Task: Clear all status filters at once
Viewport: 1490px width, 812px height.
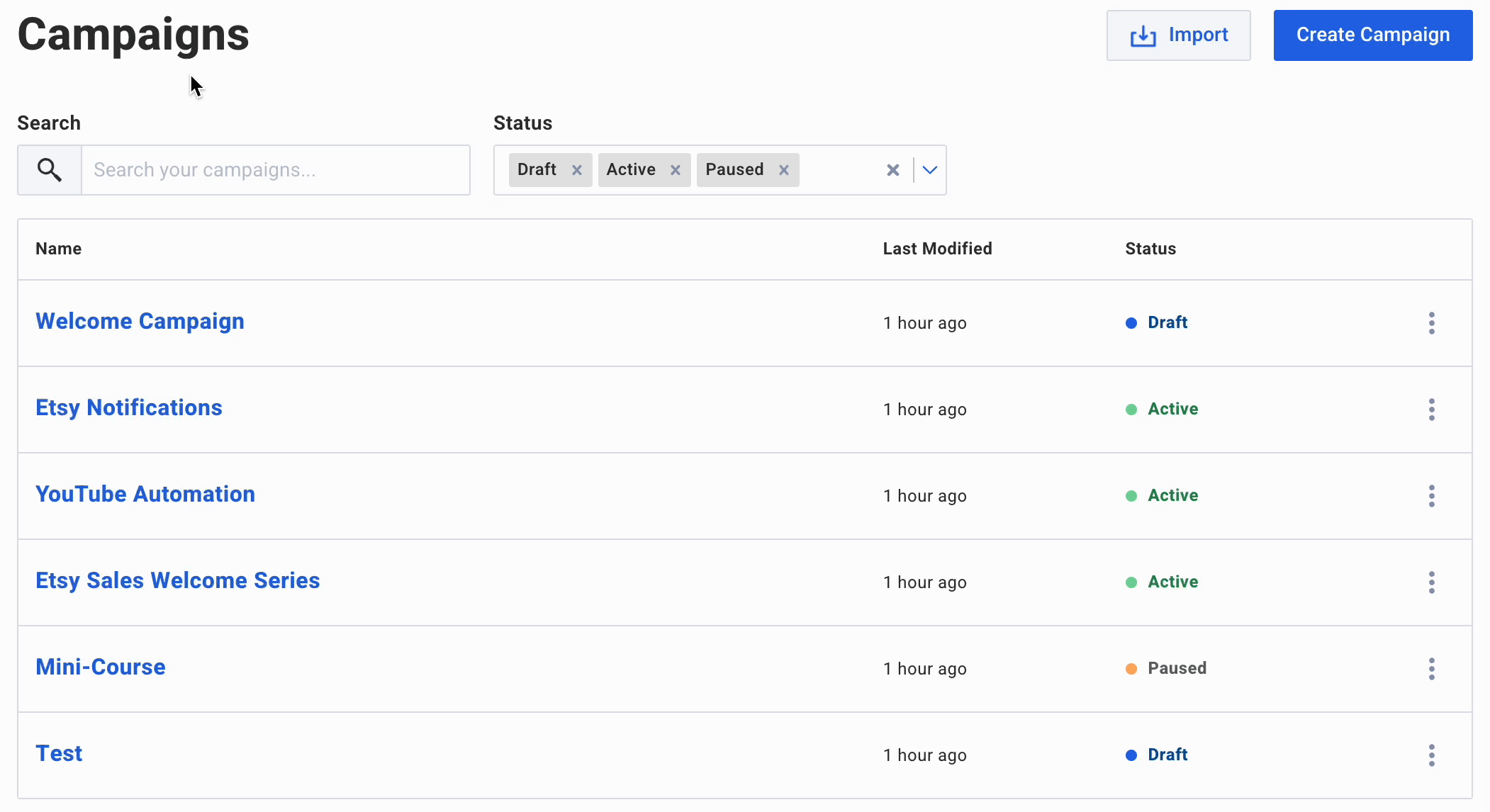Action: [893, 169]
